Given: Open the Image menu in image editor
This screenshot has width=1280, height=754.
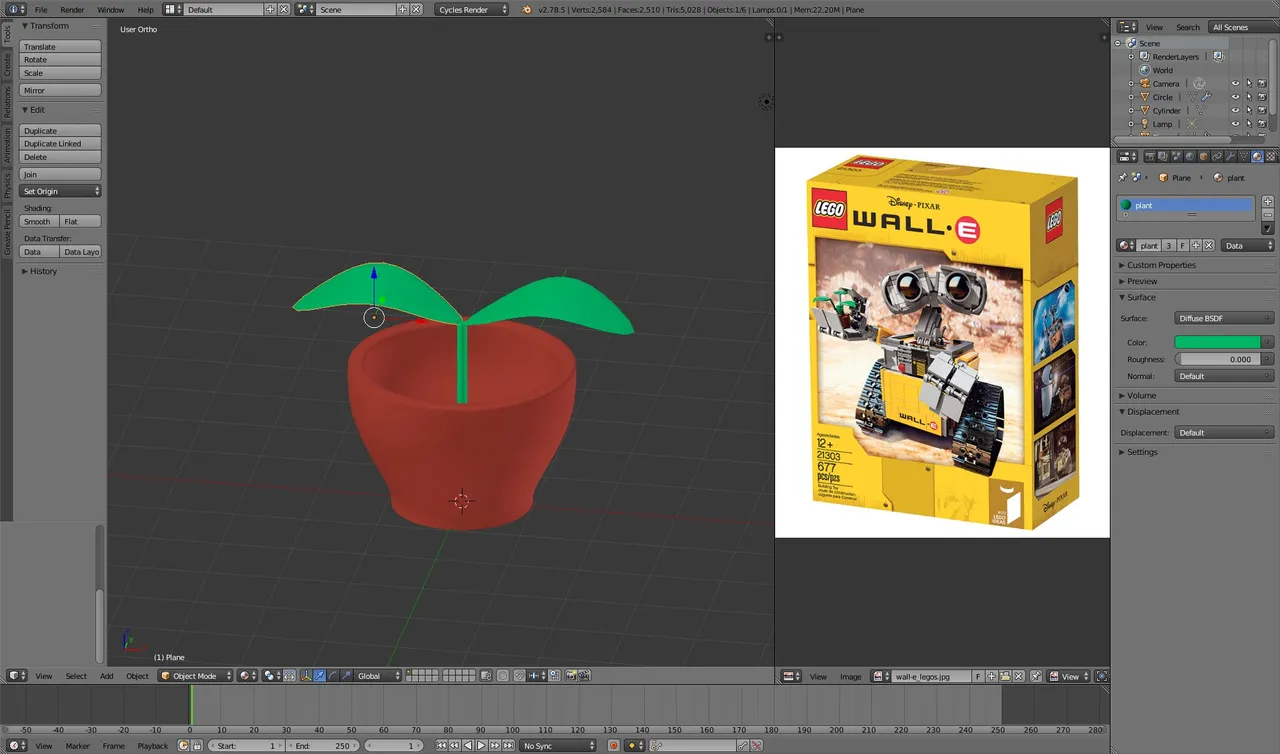Looking at the screenshot, I should click(850, 676).
